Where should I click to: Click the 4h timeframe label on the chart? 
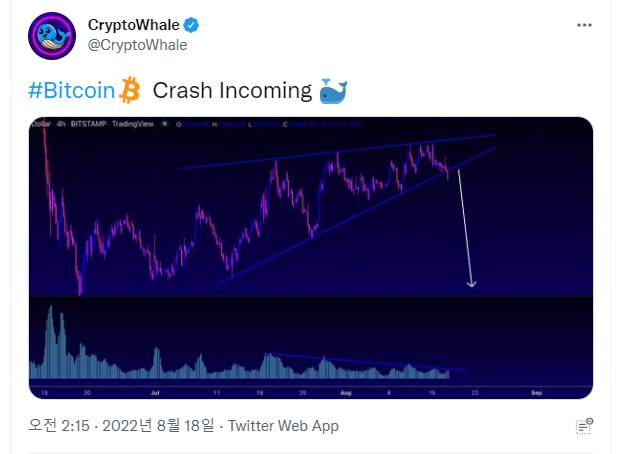click(62, 125)
